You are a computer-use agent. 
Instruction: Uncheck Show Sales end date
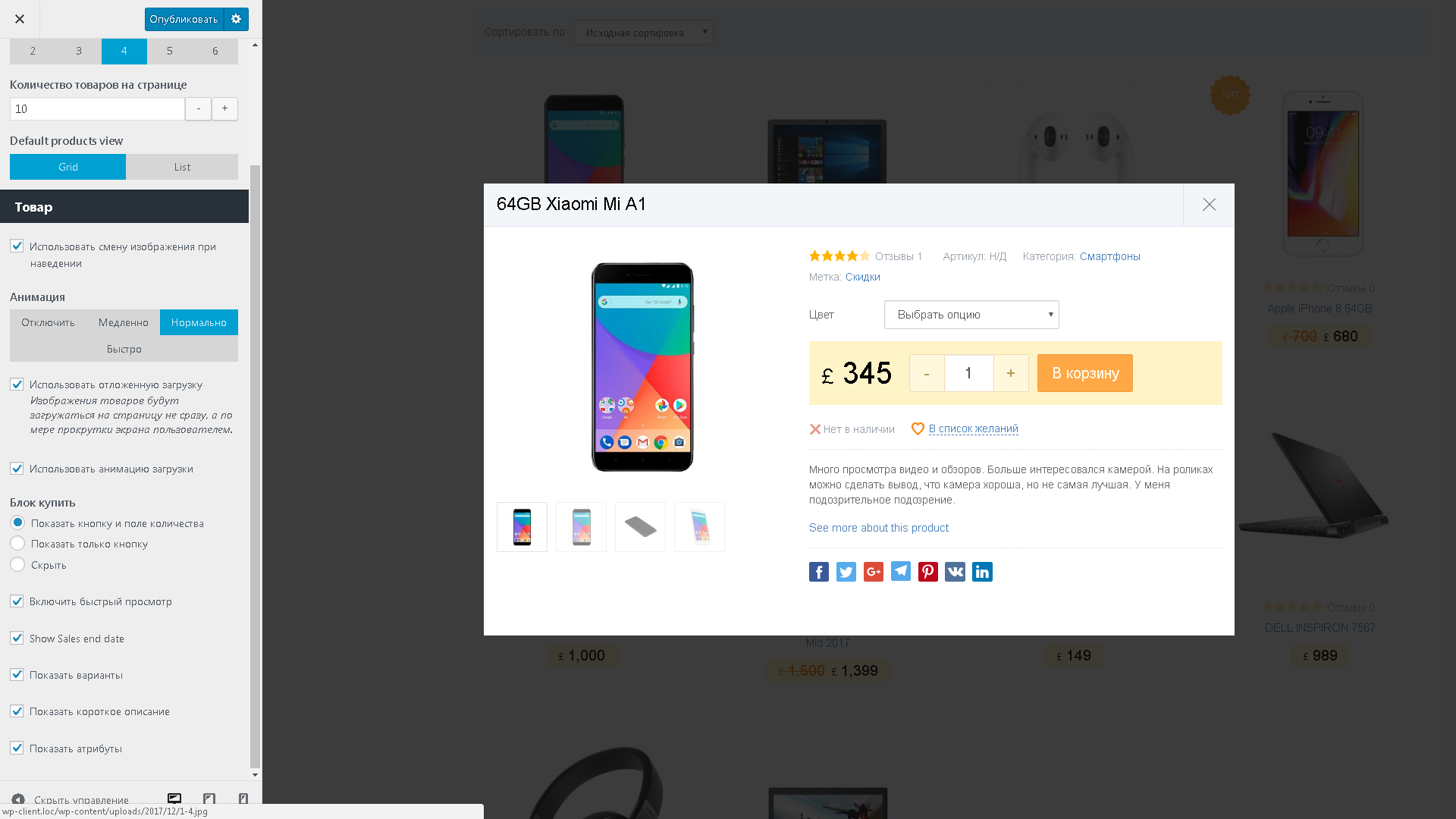coord(17,639)
